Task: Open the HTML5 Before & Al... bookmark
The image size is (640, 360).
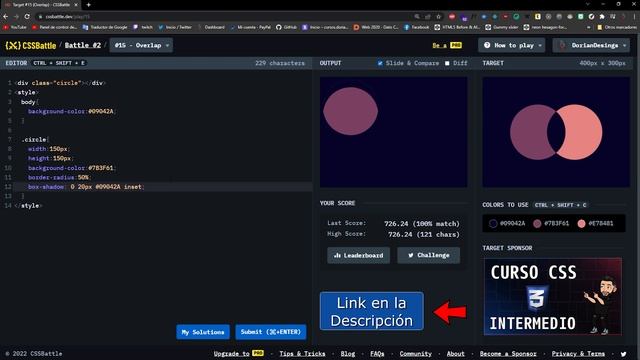Action: click(x=457, y=27)
